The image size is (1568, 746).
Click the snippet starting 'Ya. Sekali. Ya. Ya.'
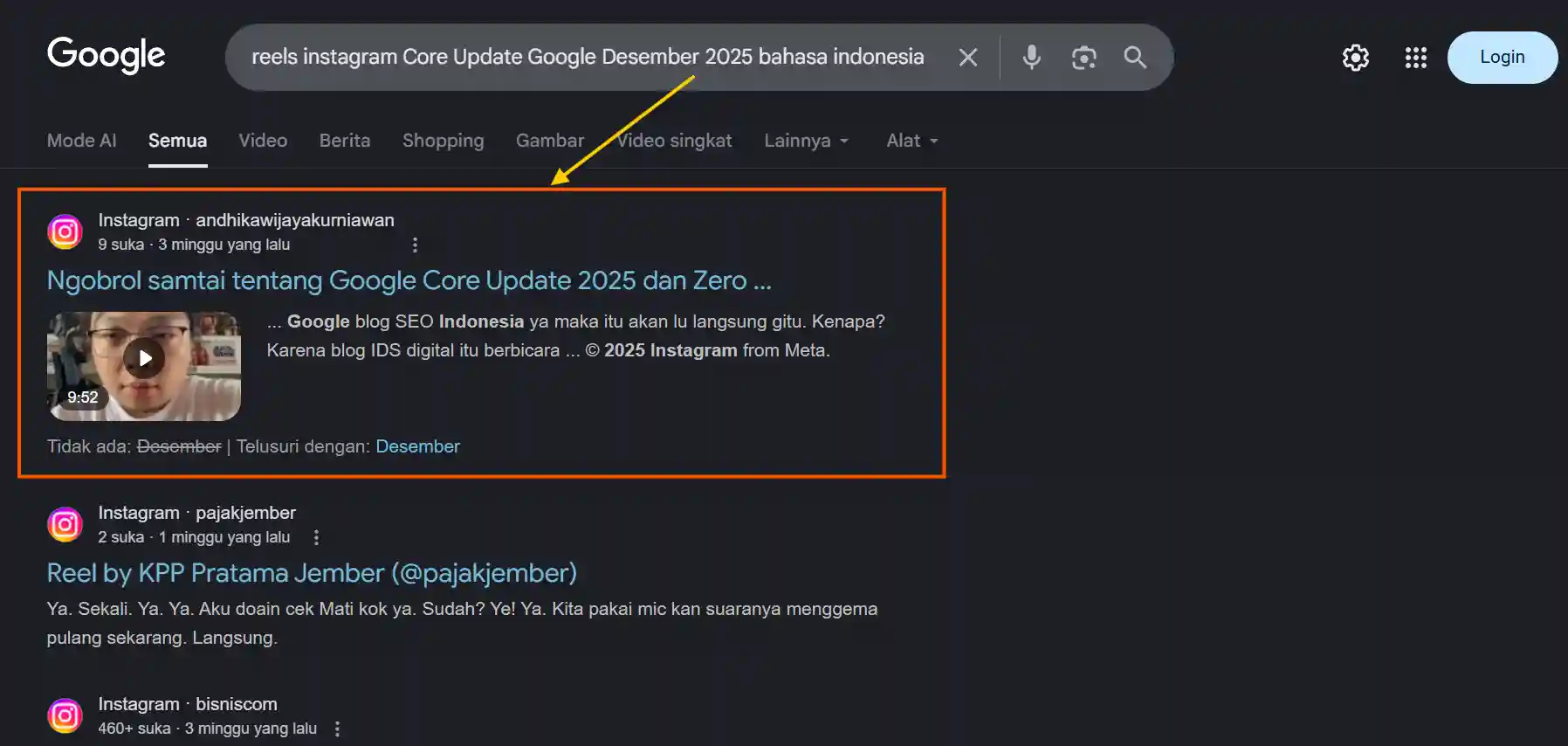[x=462, y=623]
